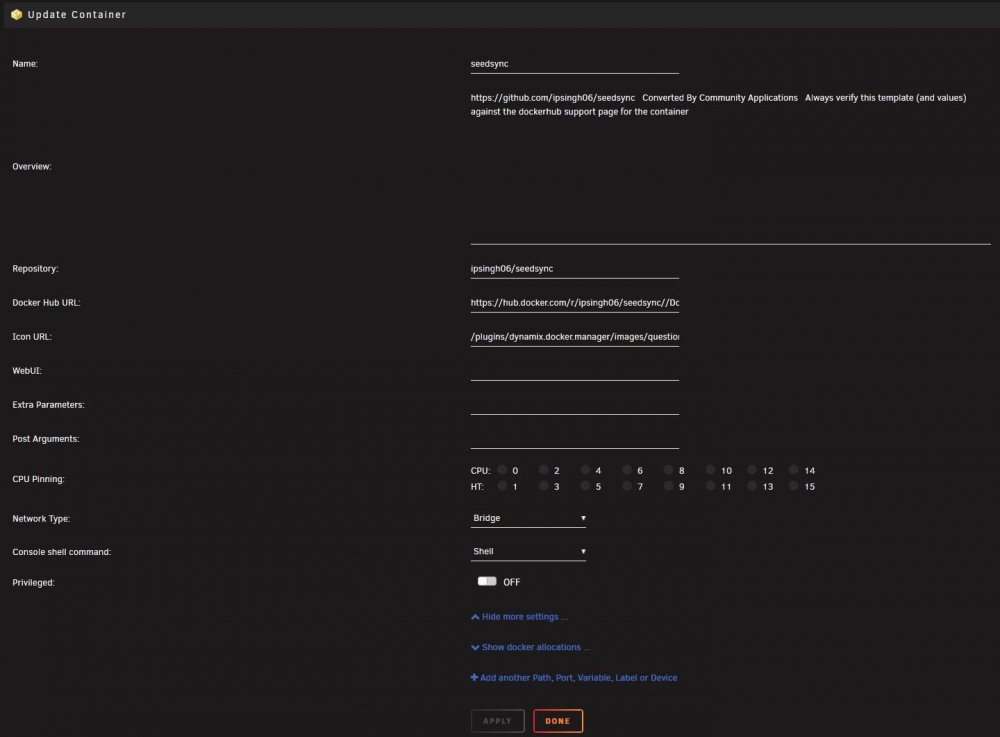The height and width of the screenshot is (737, 1000).
Task: Enable HT 11 pinning checkbox
Action: pos(710,486)
